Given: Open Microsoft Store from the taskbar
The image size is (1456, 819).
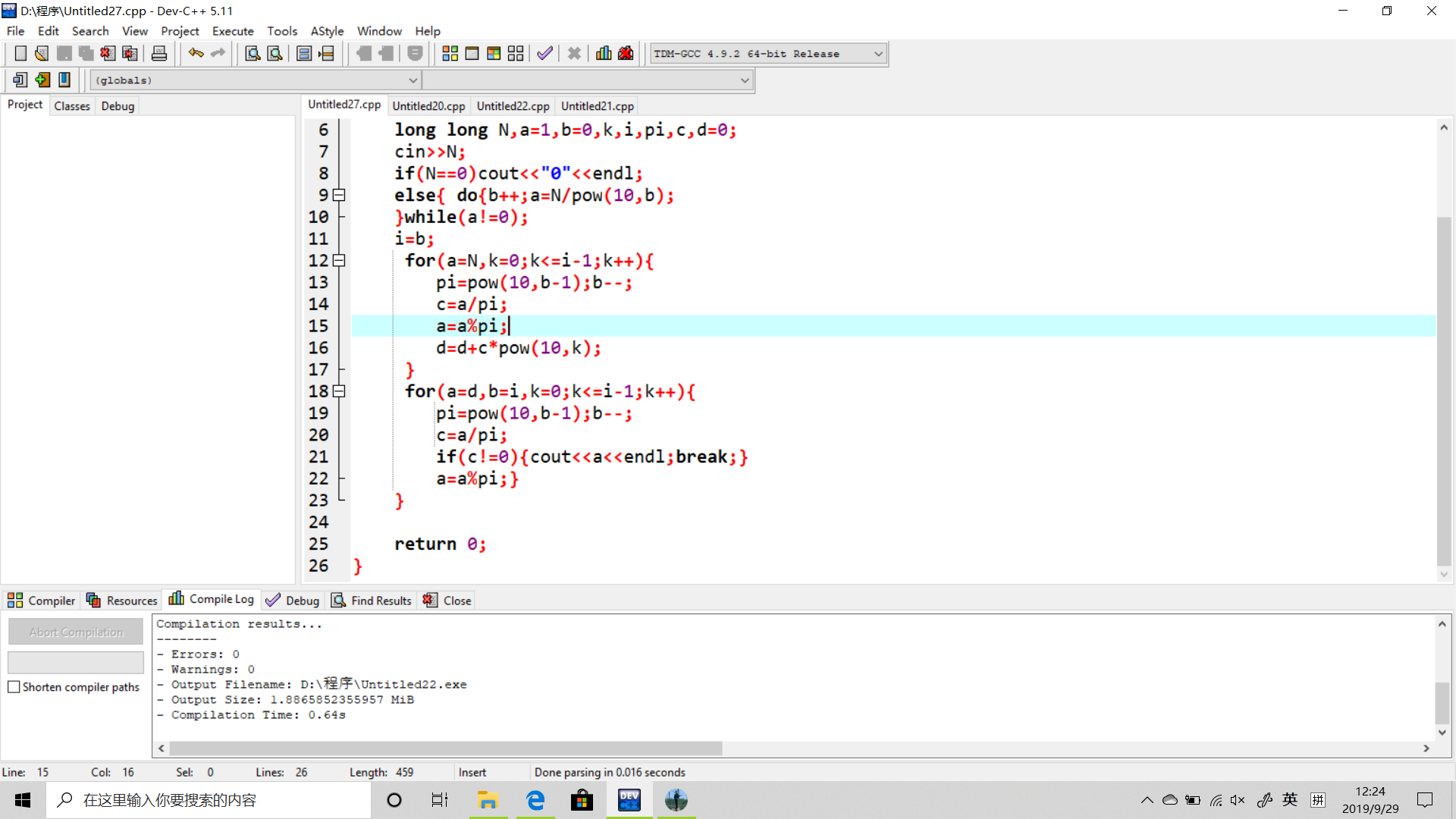Looking at the screenshot, I should point(582,800).
